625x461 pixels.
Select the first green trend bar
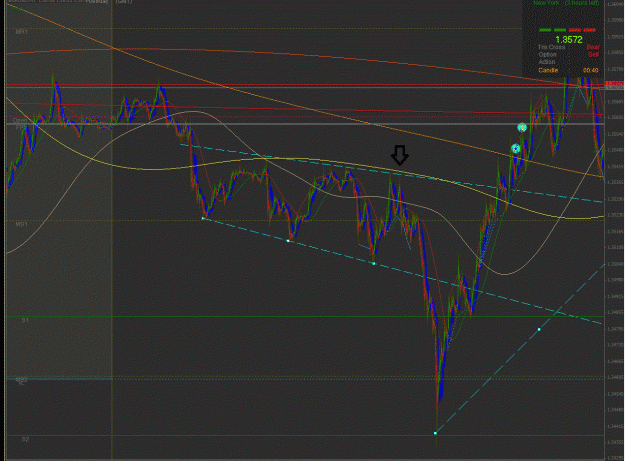click(x=545, y=30)
